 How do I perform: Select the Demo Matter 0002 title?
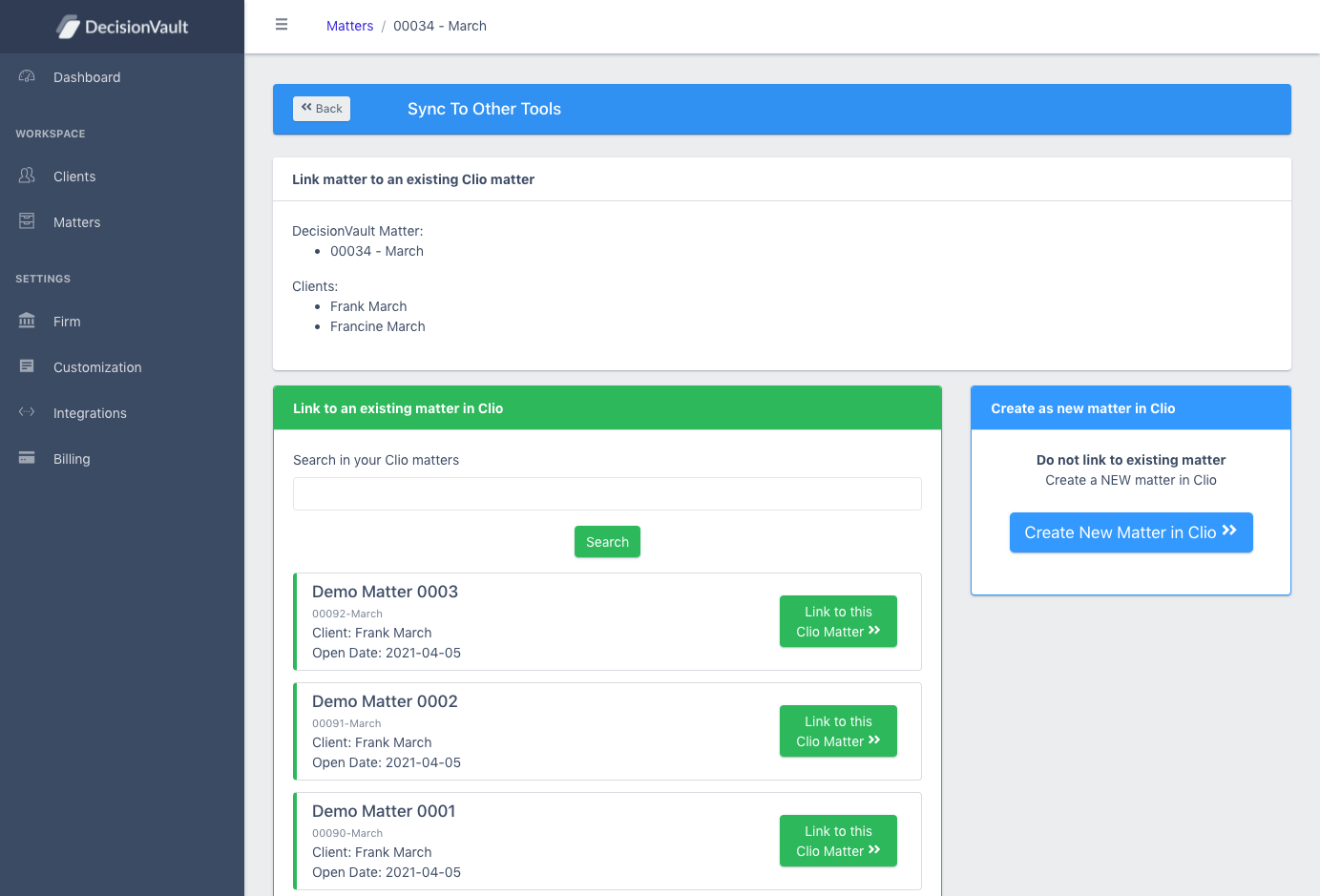pyautogui.click(x=385, y=701)
